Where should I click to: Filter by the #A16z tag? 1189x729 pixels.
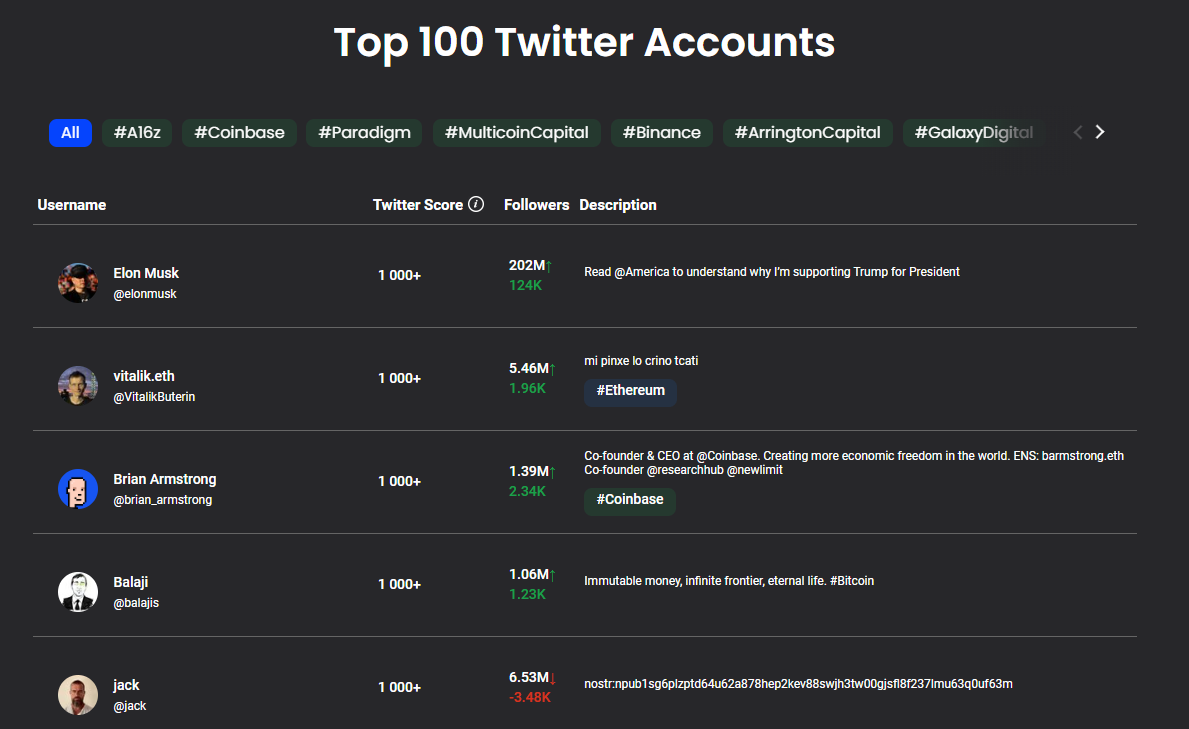coord(136,133)
